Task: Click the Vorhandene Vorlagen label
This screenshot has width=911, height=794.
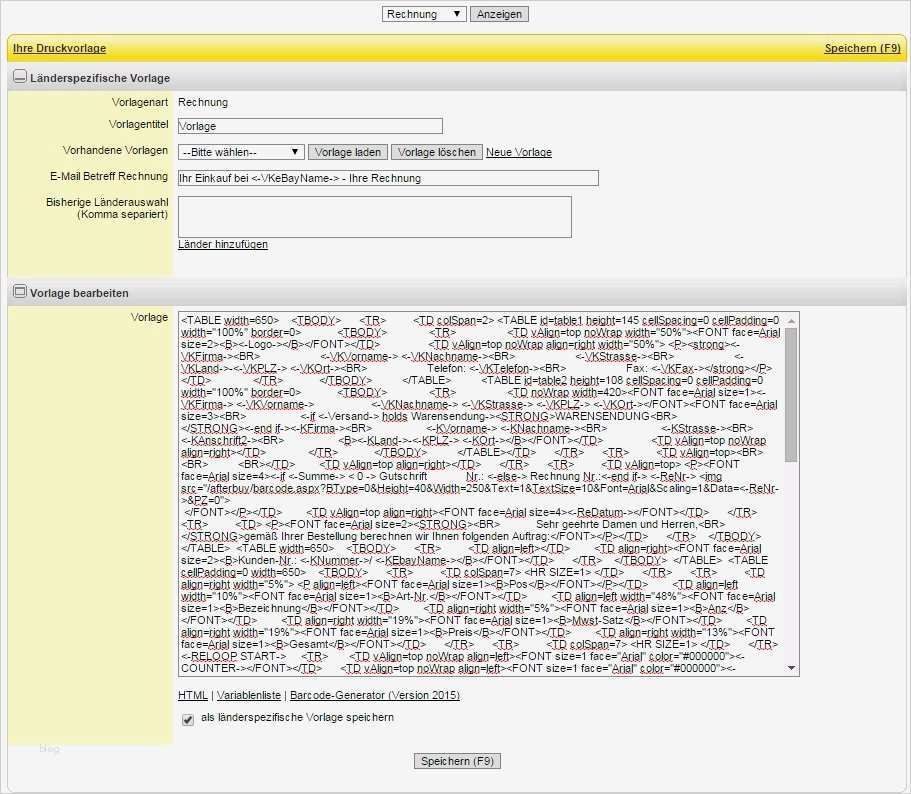Action: point(115,150)
